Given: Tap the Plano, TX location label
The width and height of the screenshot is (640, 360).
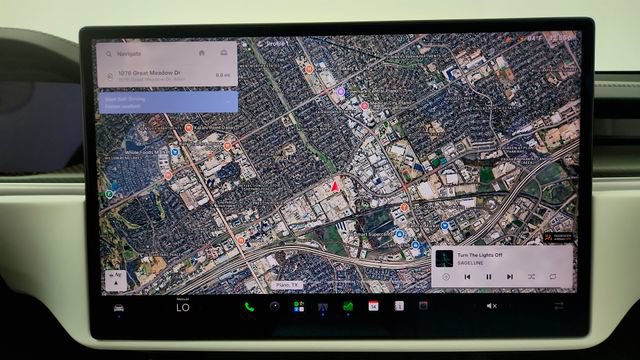Looking at the screenshot, I should click(288, 285).
